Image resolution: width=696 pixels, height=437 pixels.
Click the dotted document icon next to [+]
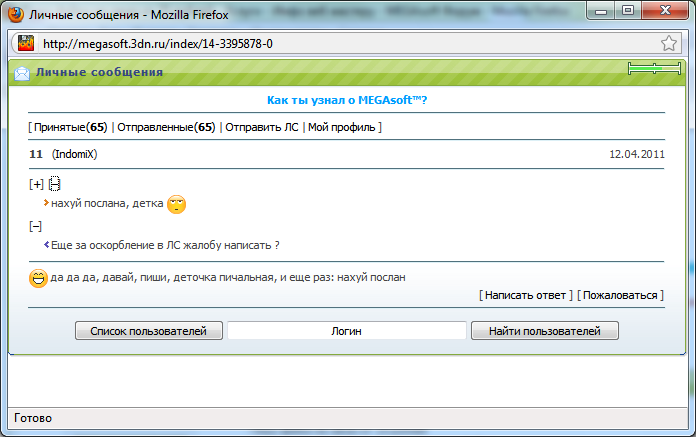point(54,184)
